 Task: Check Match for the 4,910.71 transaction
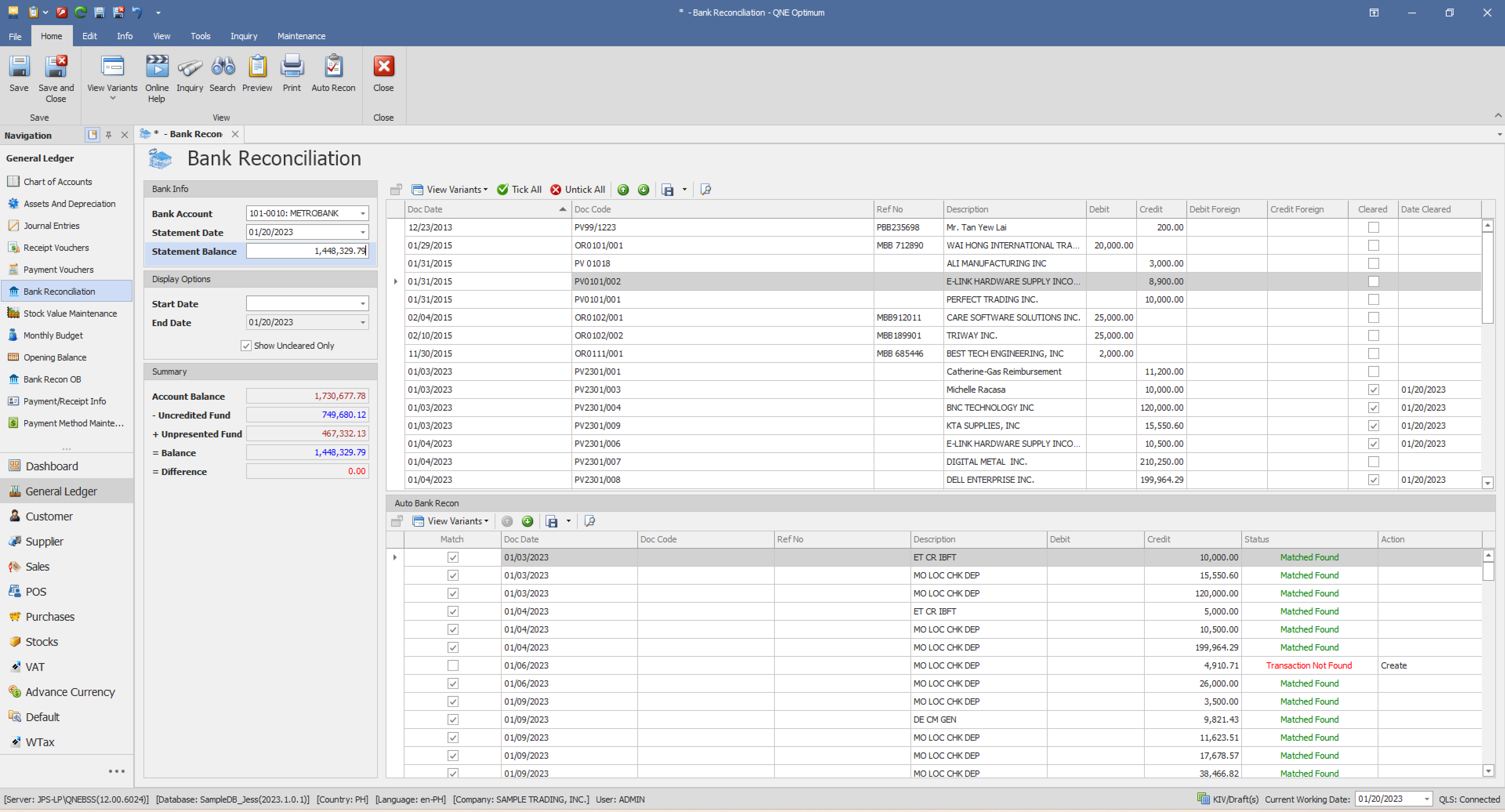453,665
